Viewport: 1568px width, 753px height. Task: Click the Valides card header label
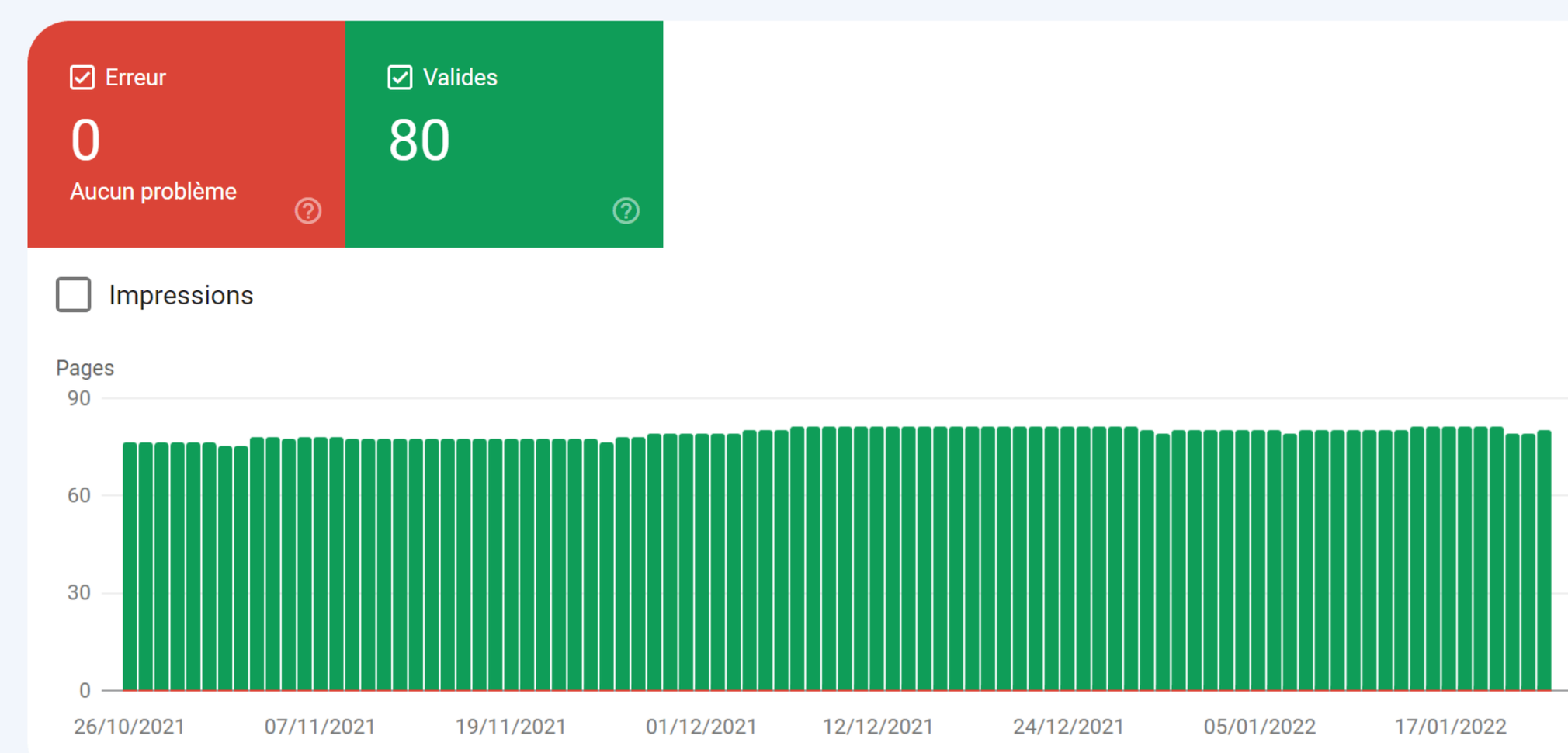[460, 77]
